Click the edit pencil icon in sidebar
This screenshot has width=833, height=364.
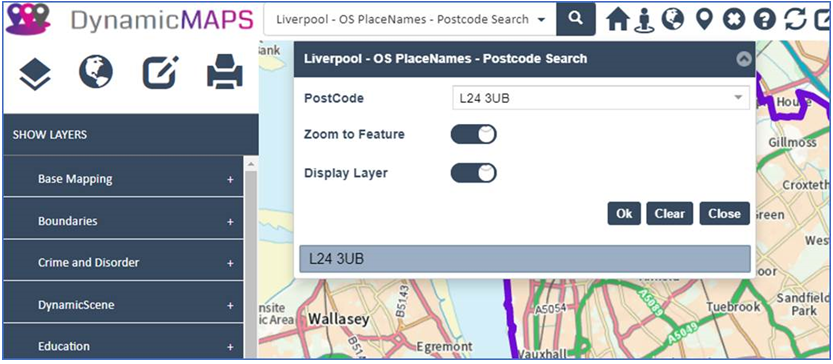tap(161, 72)
